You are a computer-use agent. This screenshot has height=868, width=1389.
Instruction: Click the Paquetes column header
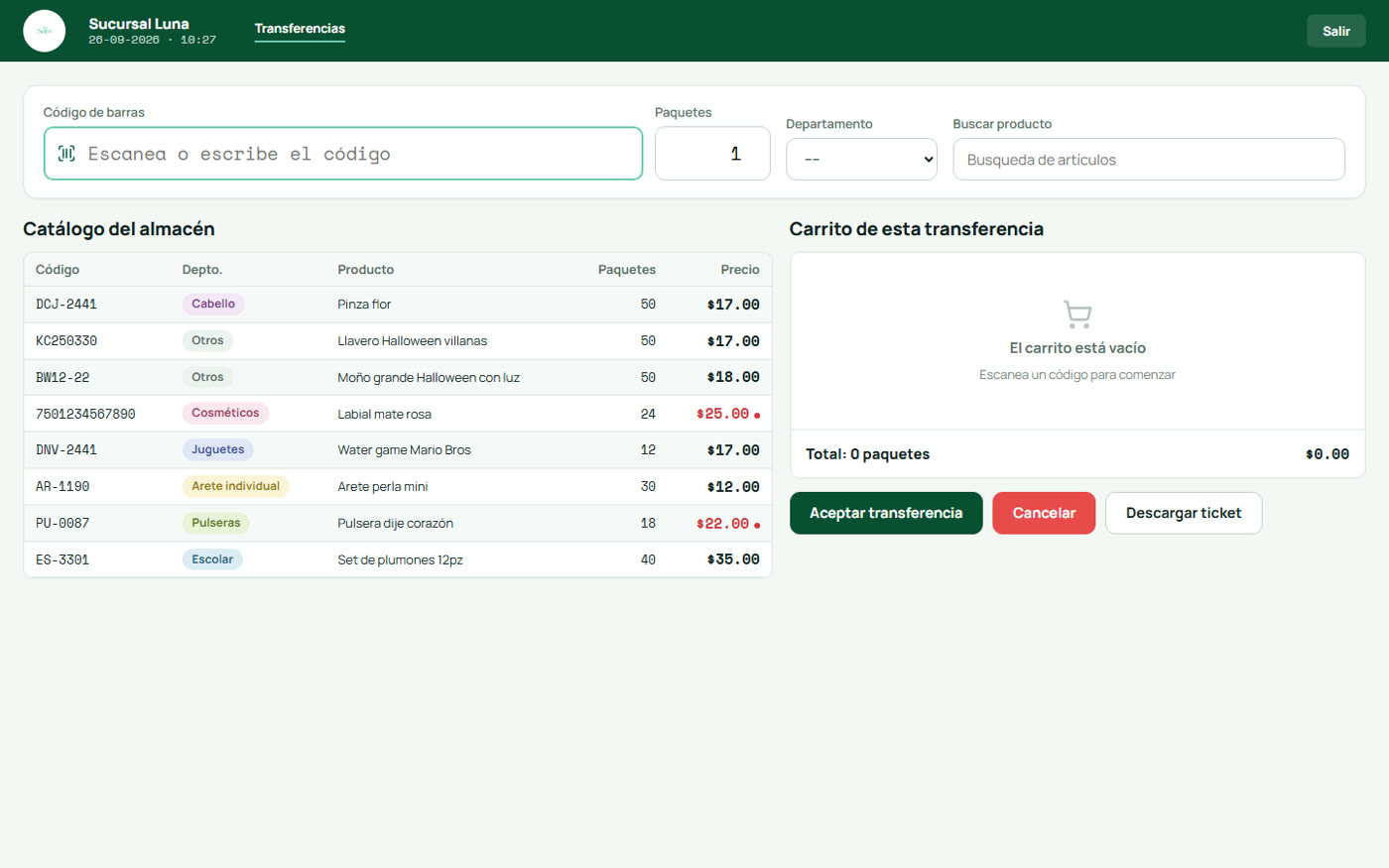pyautogui.click(x=627, y=270)
